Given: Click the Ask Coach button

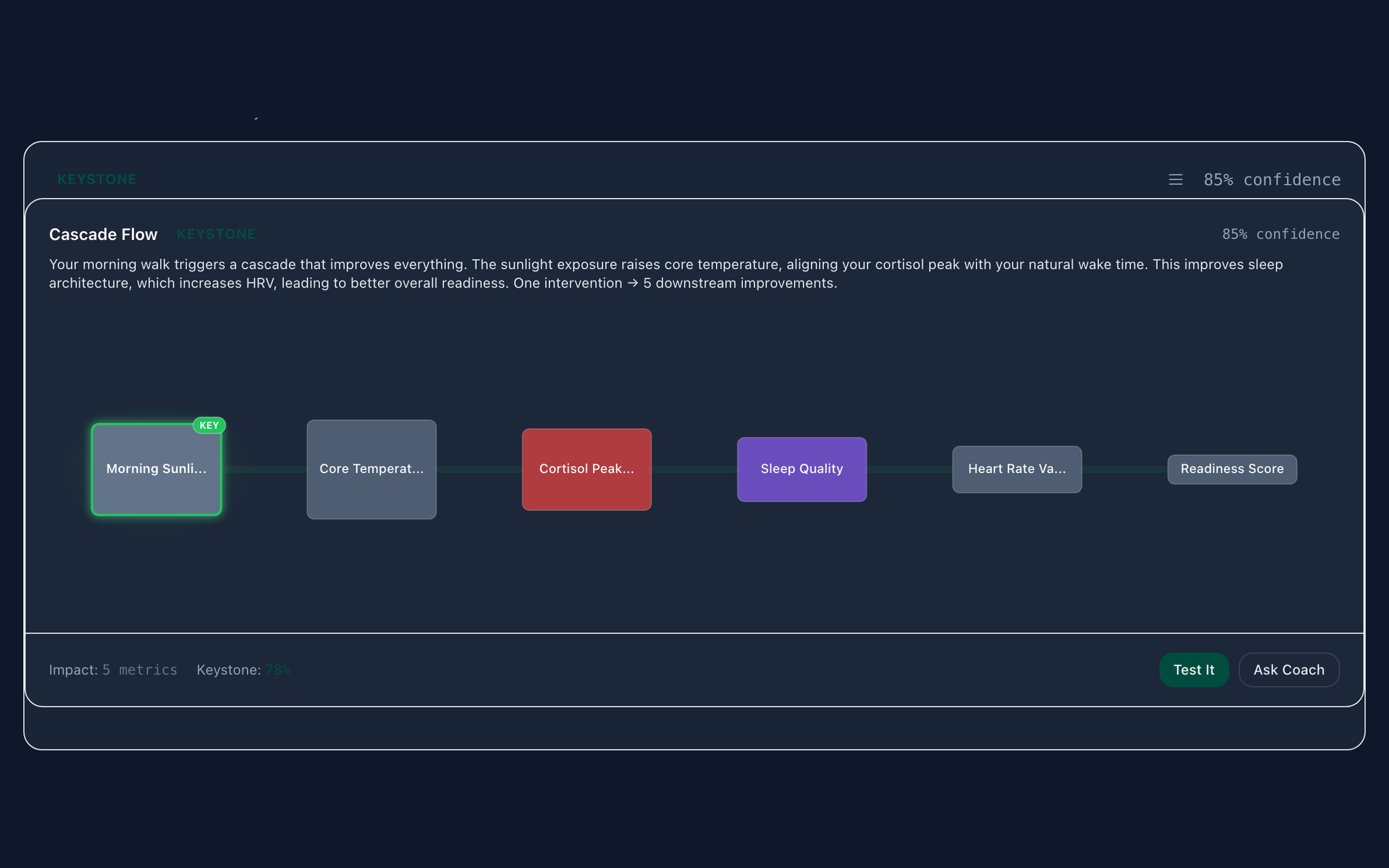Looking at the screenshot, I should (1289, 669).
